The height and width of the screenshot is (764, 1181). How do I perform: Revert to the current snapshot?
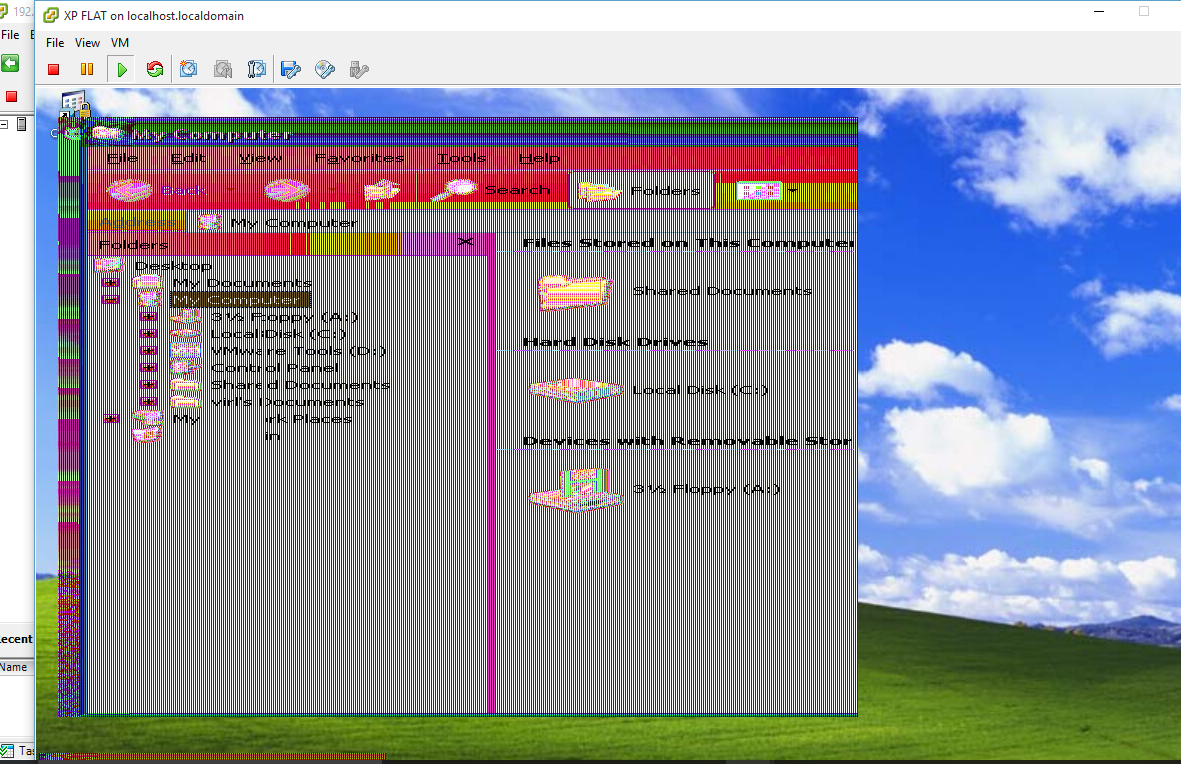click(223, 70)
